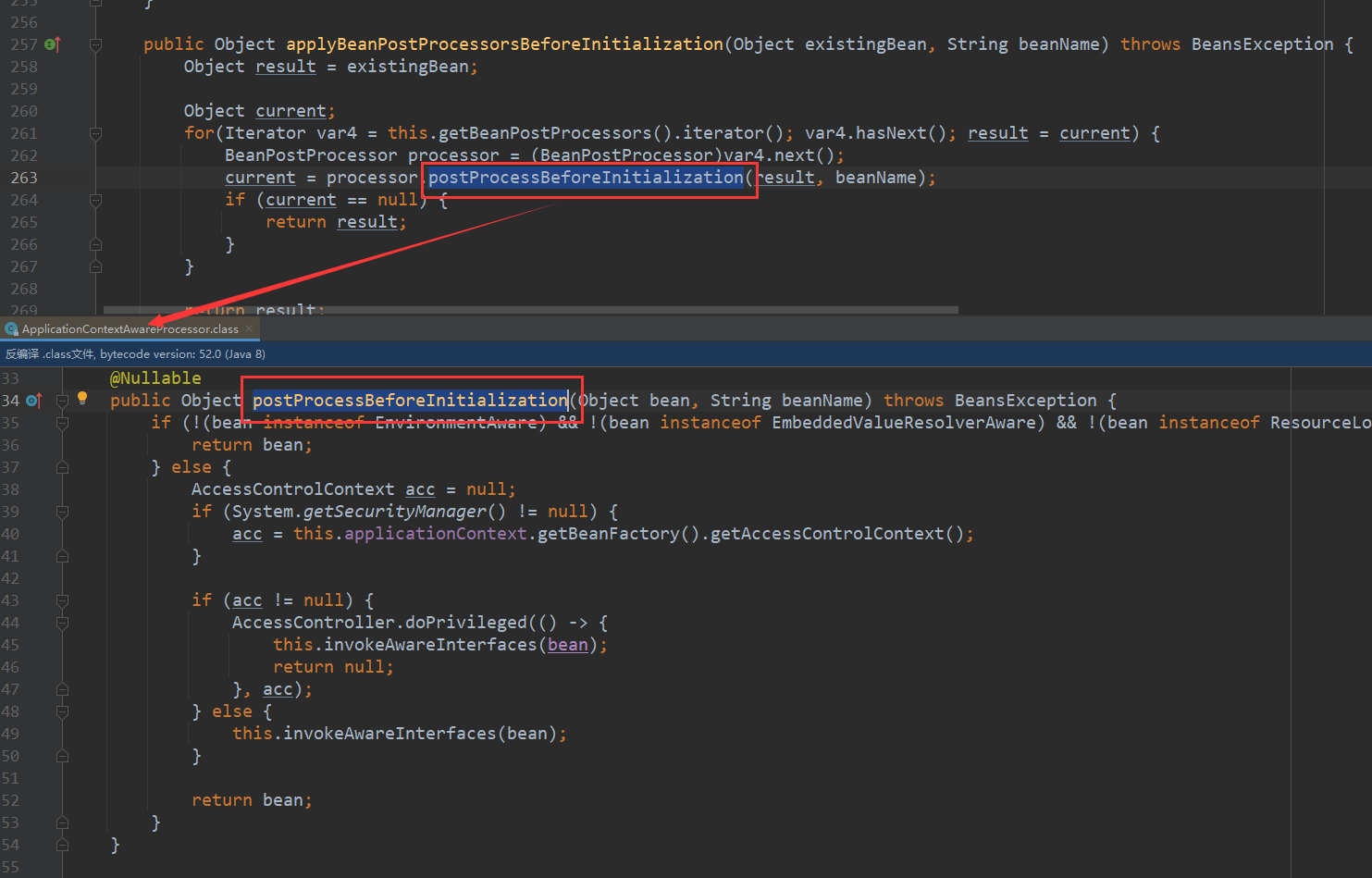Click the implements gutter icon on line 34
This screenshot has width=1372, height=878.
34,401
